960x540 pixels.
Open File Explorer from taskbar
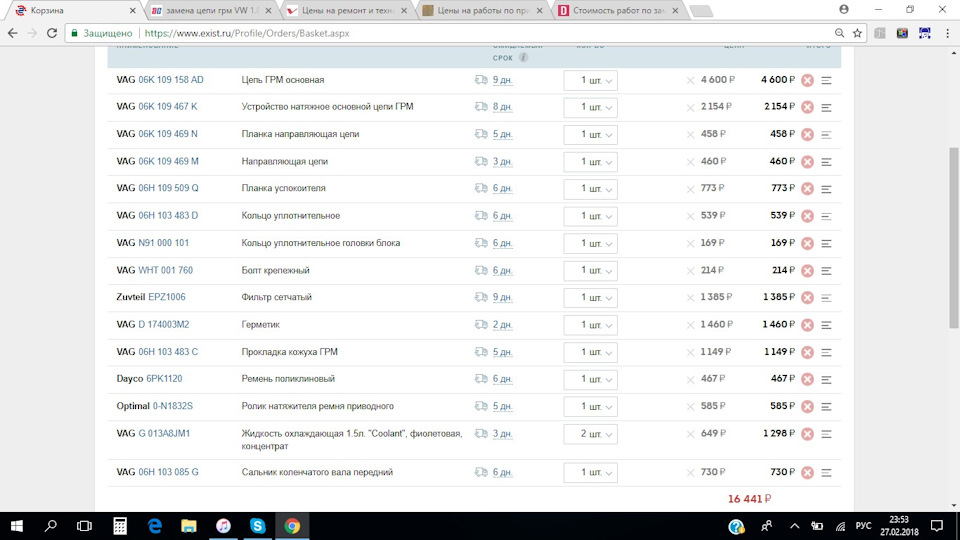coord(189,526)
